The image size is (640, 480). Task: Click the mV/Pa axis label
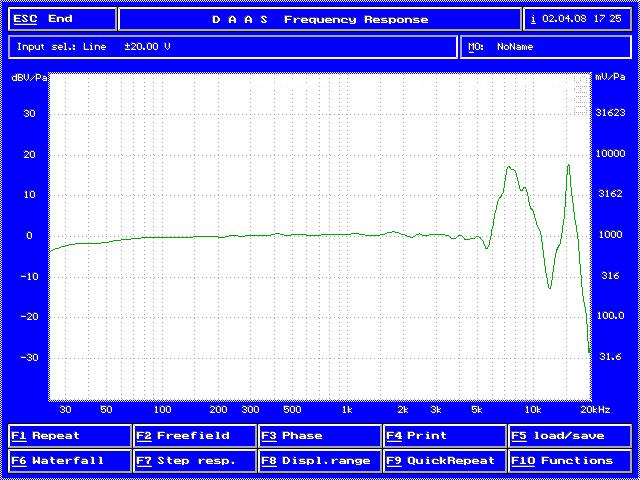(609, 77)
